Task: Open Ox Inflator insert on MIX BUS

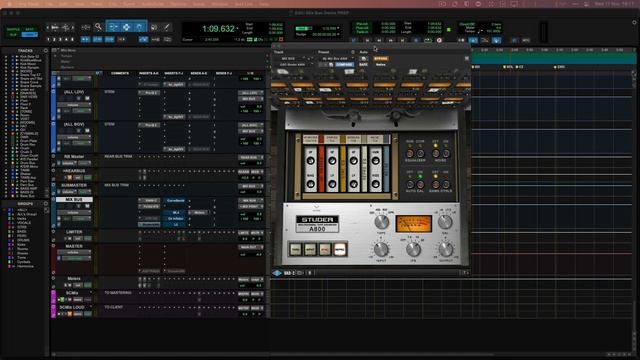Action: (x=176, y=218)
